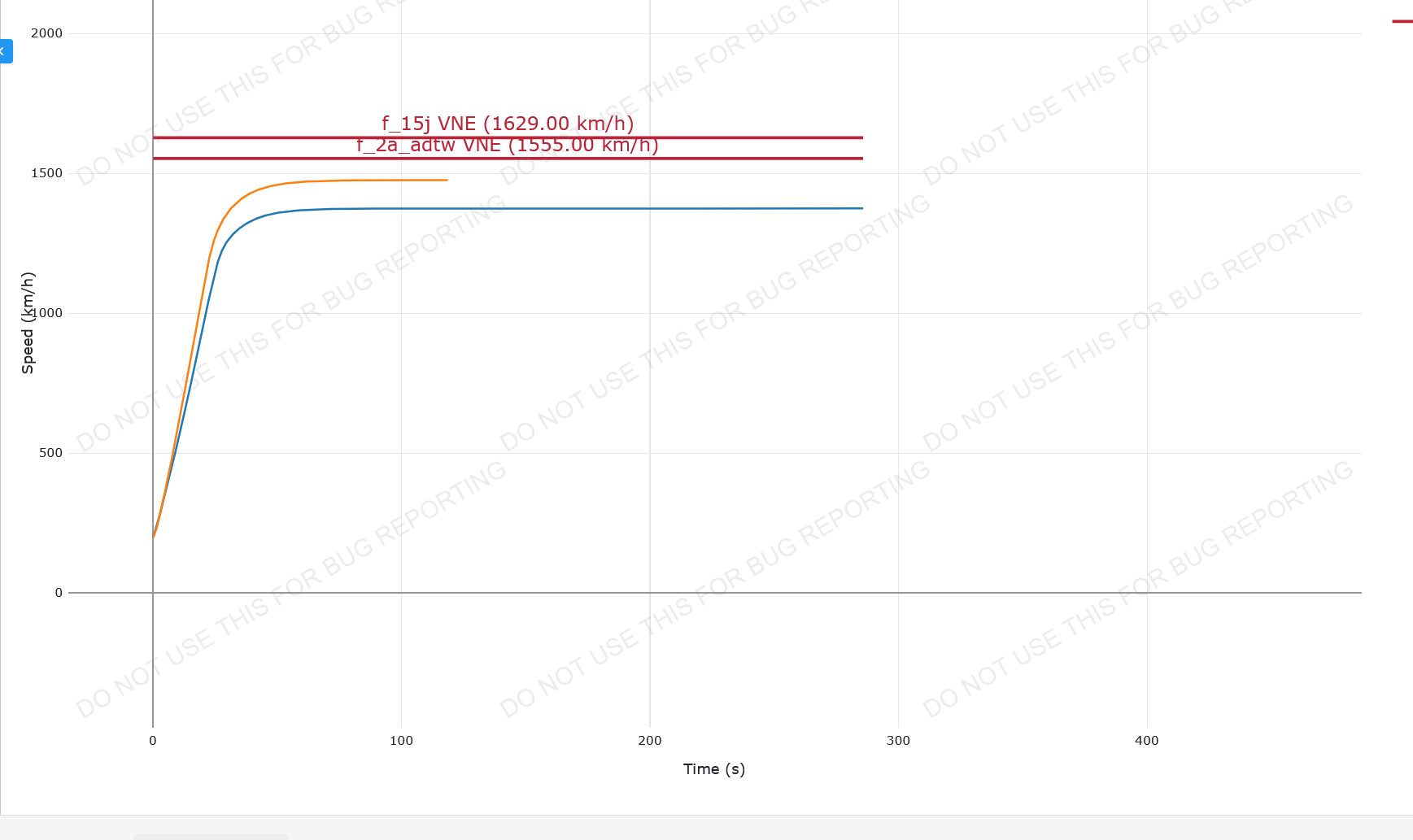Click the 400 tick on the time axis
The image size is (1413, 840).
(1147, 741)
